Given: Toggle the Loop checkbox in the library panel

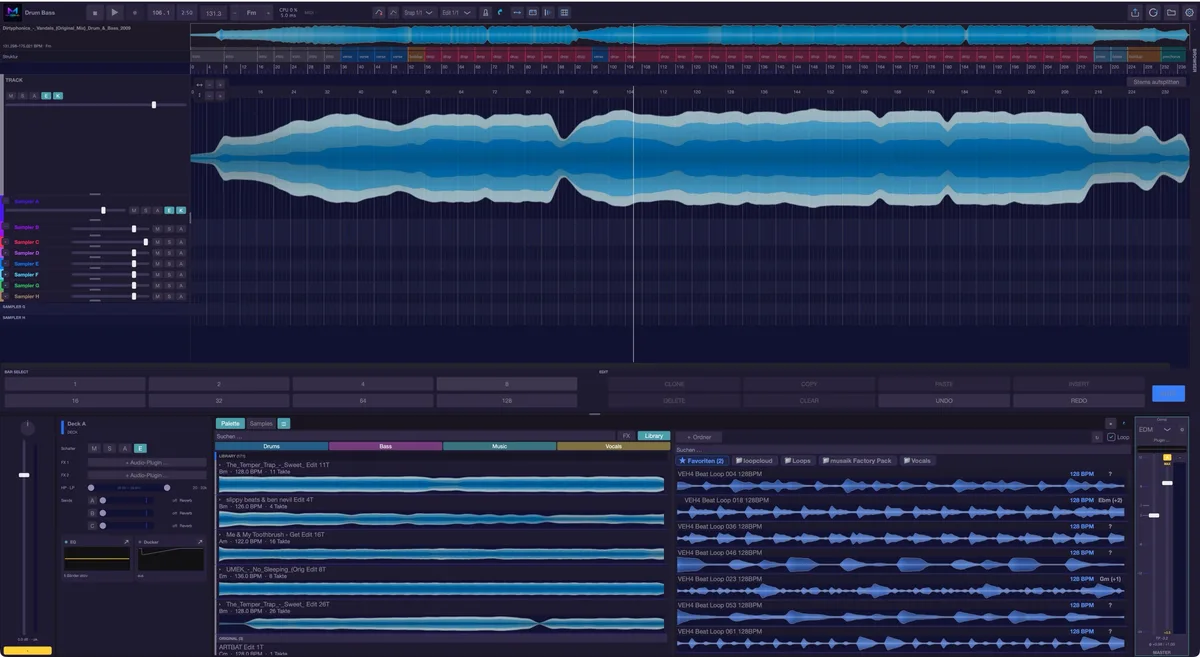Looking at the screenshot, I should tap(1111, 437).
